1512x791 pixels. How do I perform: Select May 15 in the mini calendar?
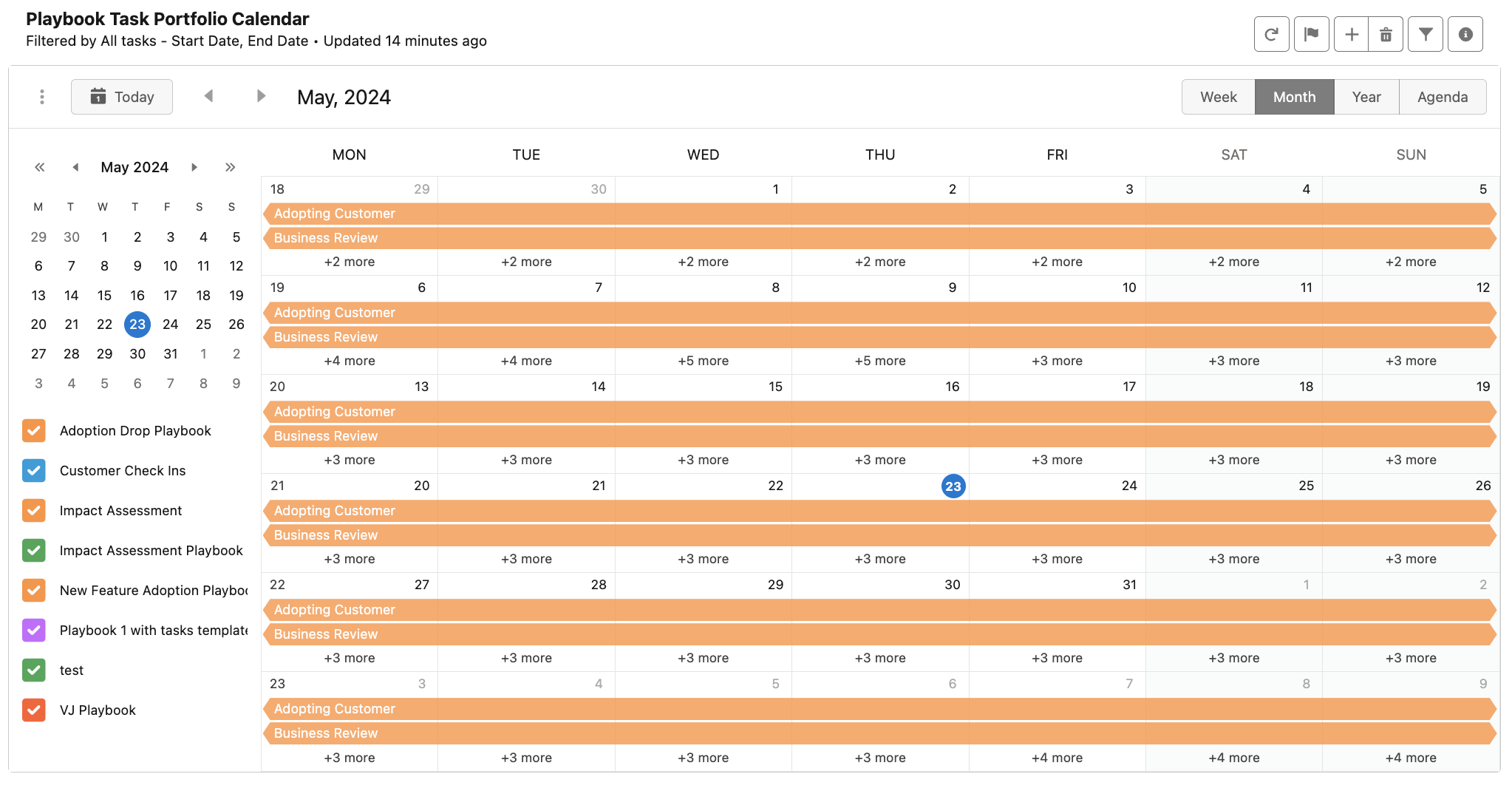104,296
